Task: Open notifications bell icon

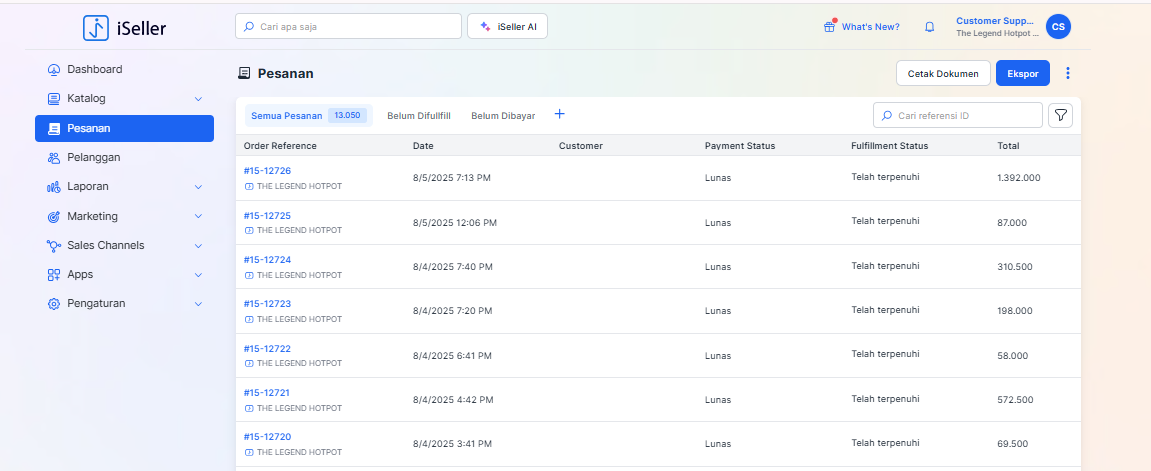Action: tap(929, 27)
